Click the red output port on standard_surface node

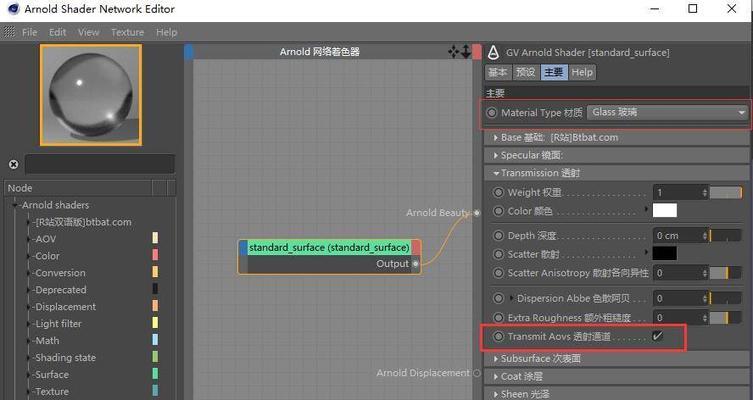tap(416, 247)
